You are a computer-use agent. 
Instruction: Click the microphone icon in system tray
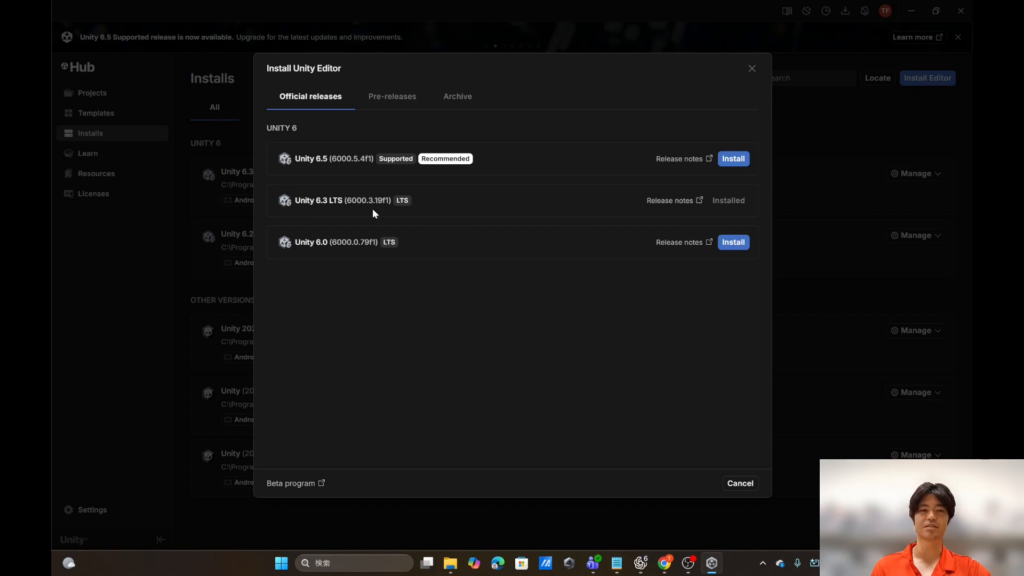[797, 563]
